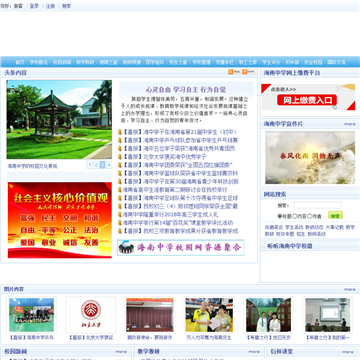Select the 内容 search radio button
The width and height of the screenshot is (360, 360).
(295, 216)
